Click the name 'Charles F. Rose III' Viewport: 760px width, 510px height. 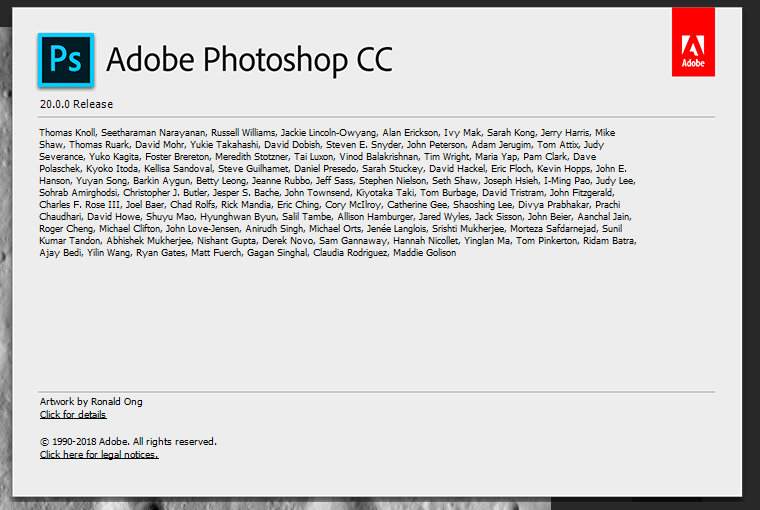coord(79,205)
